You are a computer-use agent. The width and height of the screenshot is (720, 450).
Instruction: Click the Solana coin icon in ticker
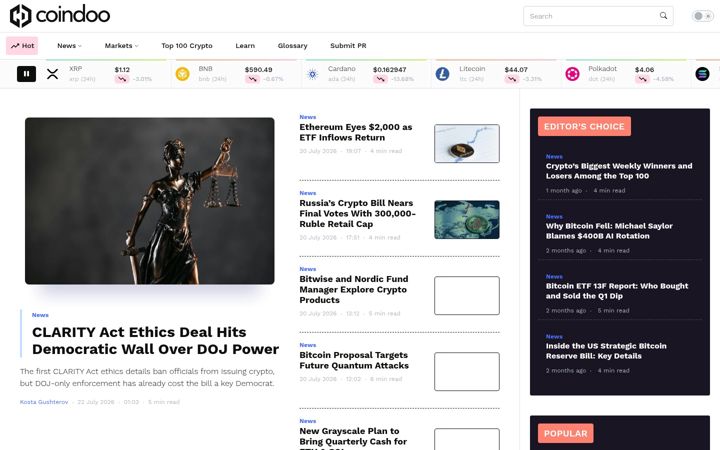pos(702,73)
